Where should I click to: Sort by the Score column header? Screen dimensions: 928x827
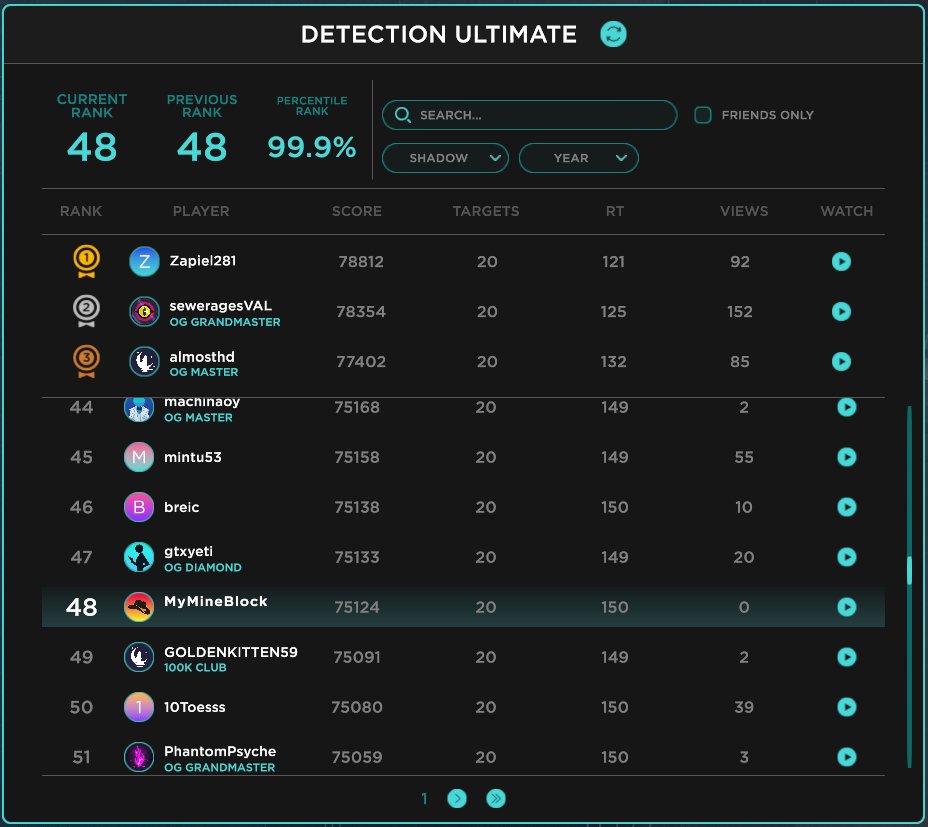pyautogui.click(x=356, y=211)
